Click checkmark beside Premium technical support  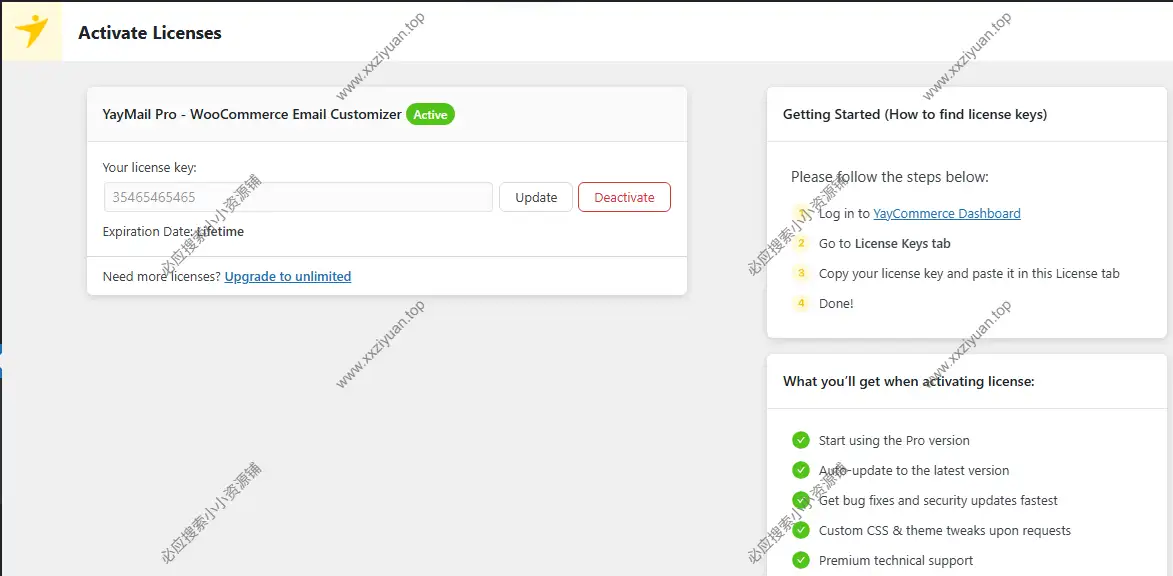point(800,560)
